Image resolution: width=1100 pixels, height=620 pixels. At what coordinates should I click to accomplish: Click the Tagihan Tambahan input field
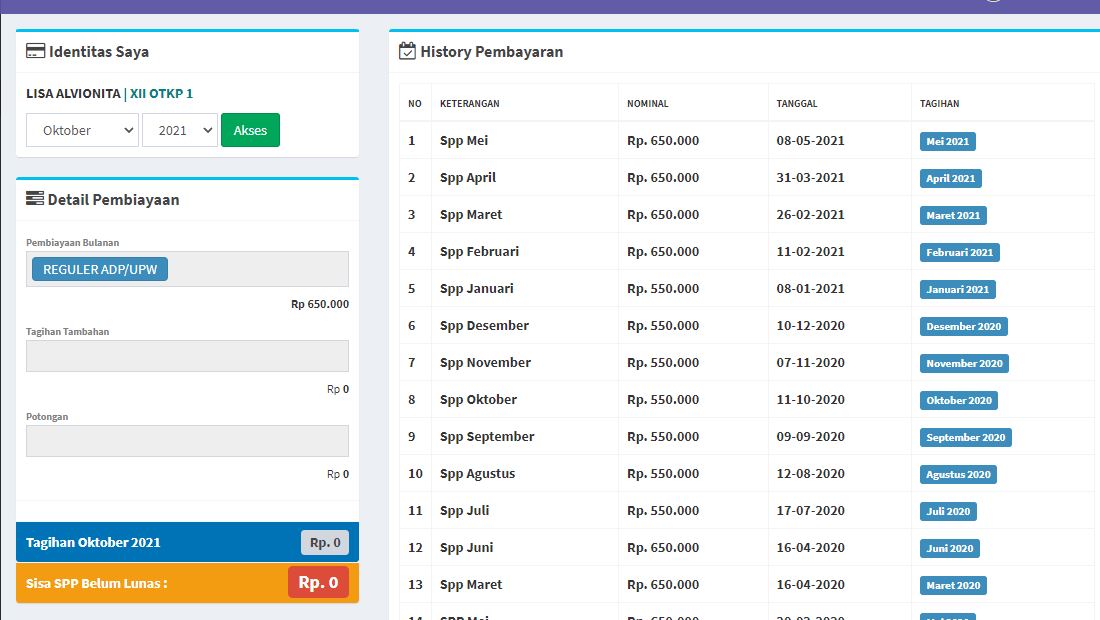[187, 356]
